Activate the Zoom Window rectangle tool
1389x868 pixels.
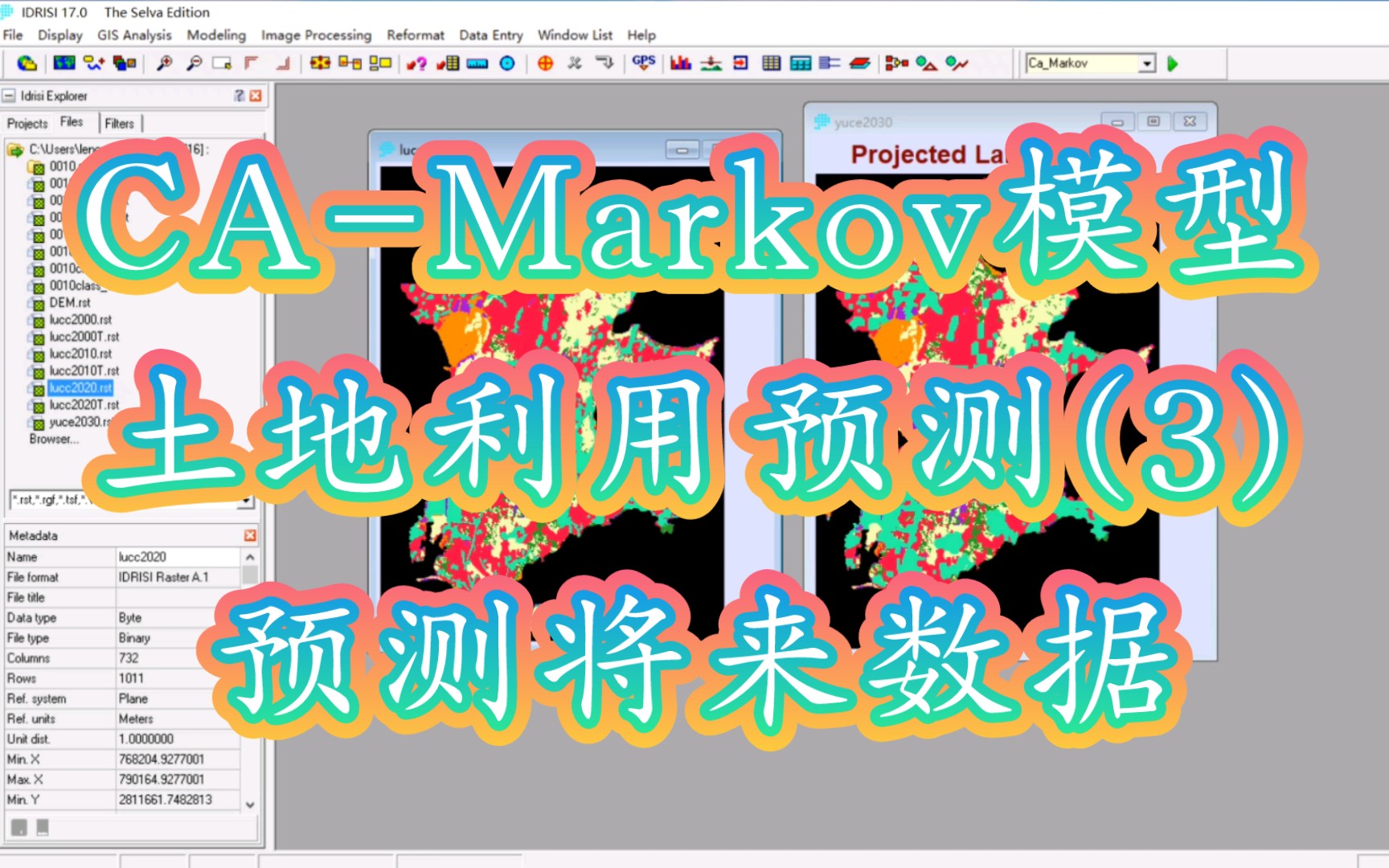coord(223,63)
